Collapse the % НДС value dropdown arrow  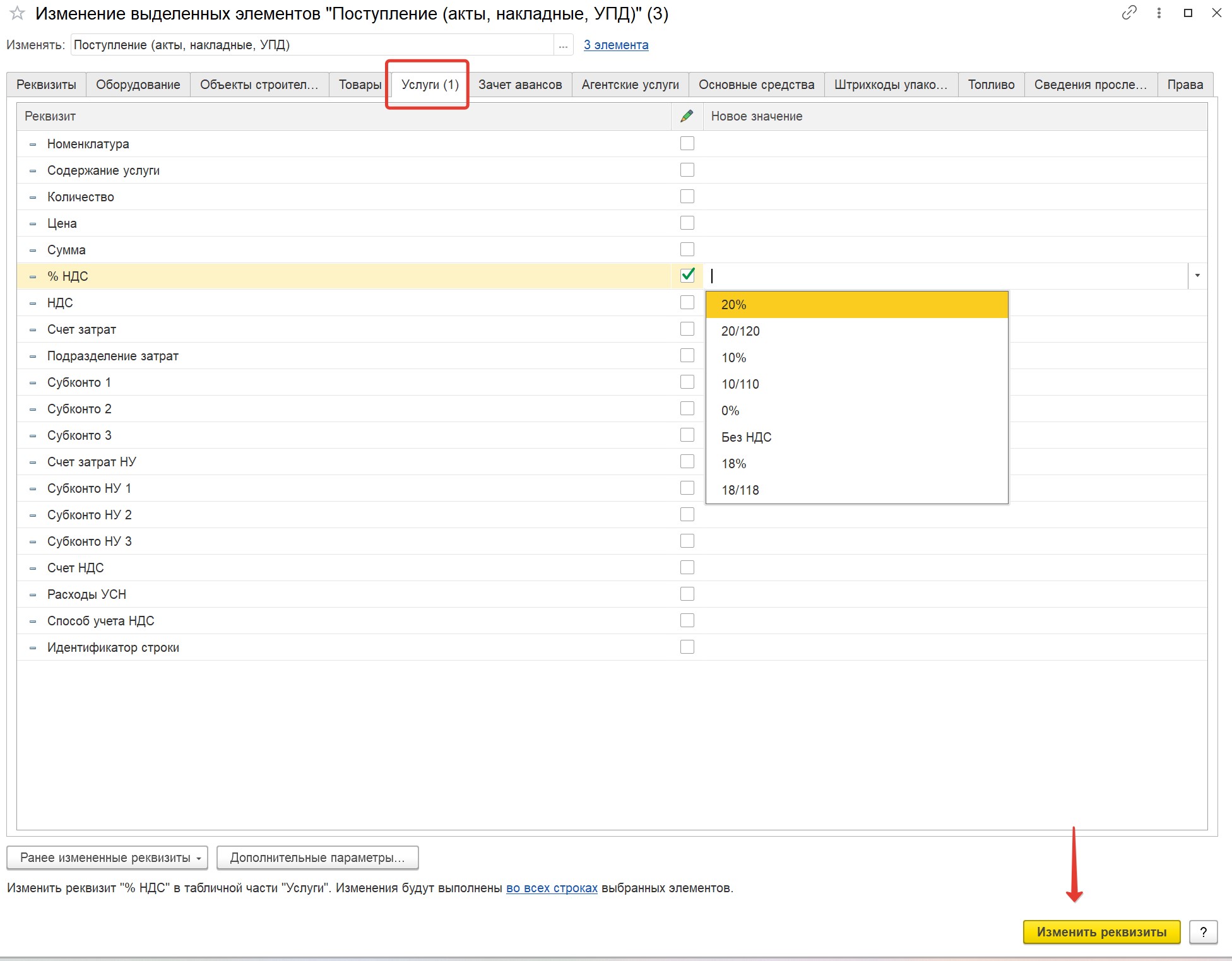point(1197,276)
